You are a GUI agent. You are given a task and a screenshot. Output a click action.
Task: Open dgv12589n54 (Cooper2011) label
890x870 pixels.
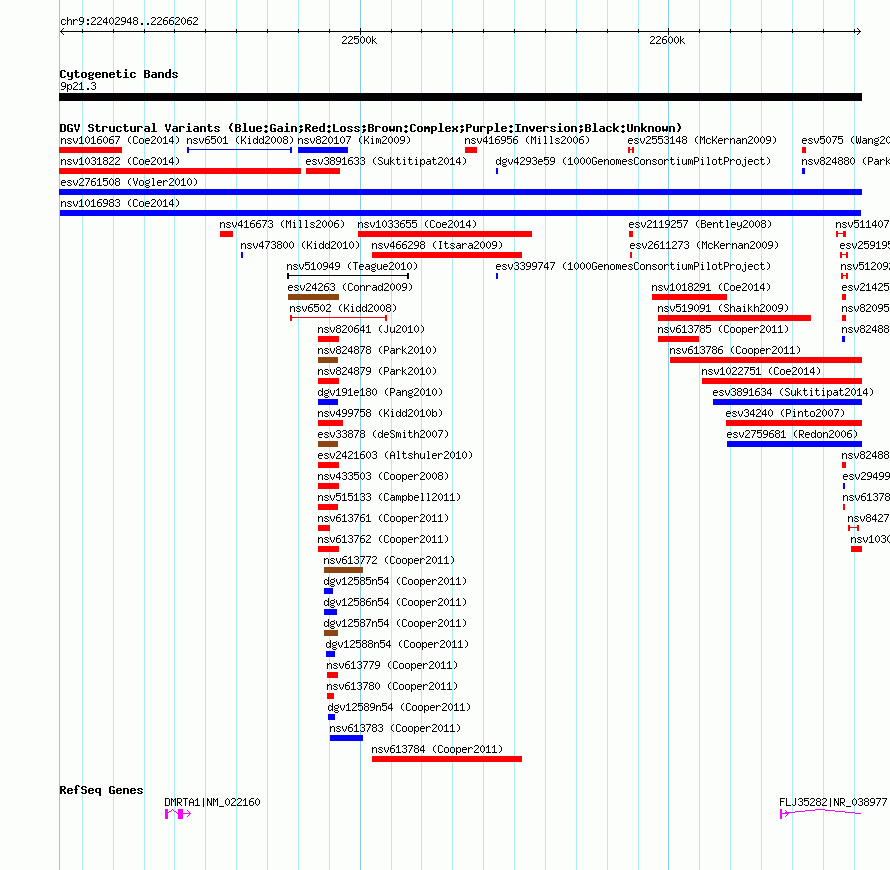tap(399, 707)
